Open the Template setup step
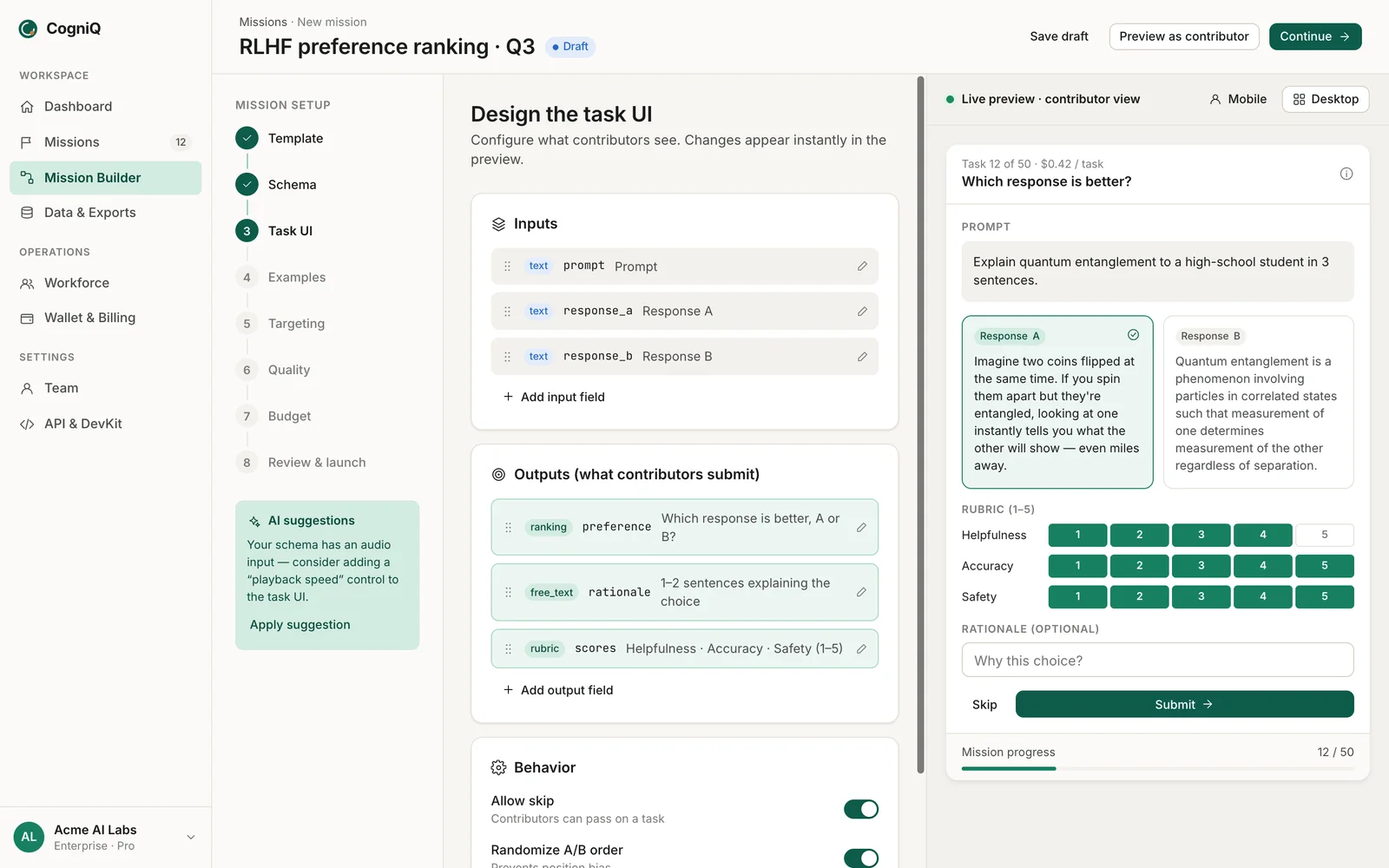This screenshot has width=1389, height=868. [x=280, y=138]
